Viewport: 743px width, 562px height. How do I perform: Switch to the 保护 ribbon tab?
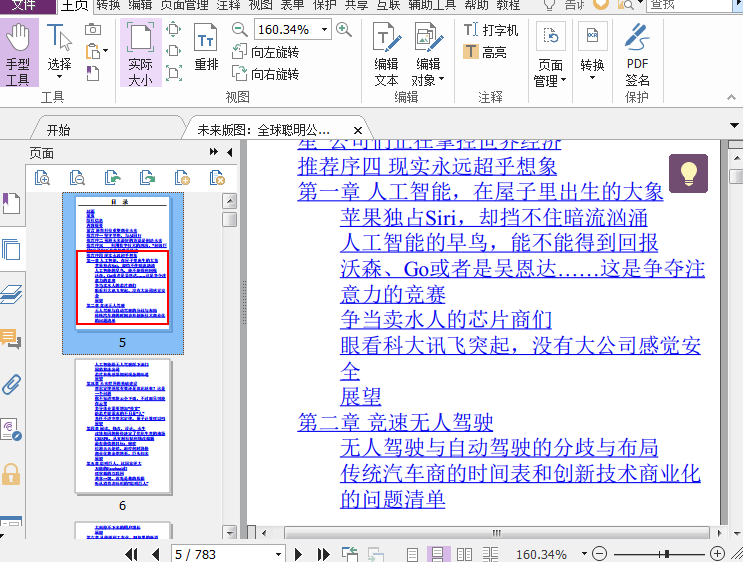(325, 5)
